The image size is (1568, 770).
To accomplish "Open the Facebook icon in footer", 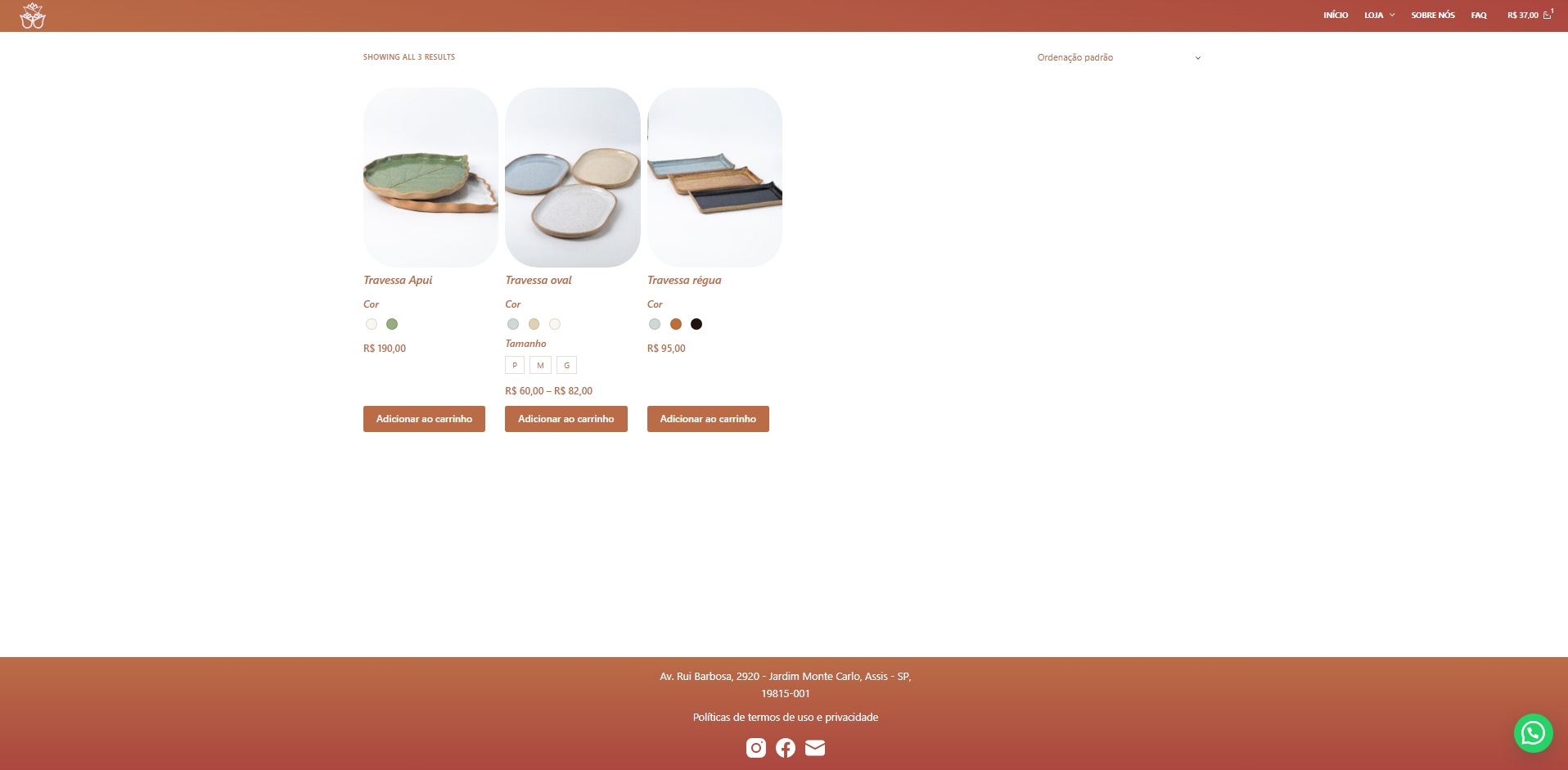I will tap(786, 748).
